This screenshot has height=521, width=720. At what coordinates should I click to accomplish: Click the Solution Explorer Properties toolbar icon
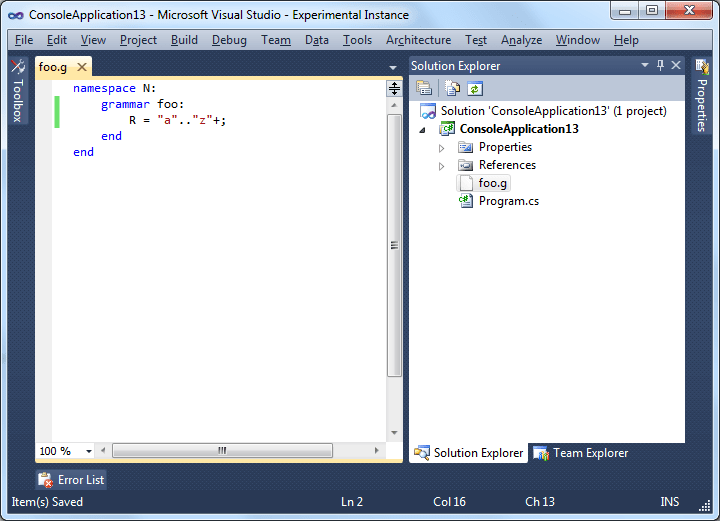coord(424,88)
